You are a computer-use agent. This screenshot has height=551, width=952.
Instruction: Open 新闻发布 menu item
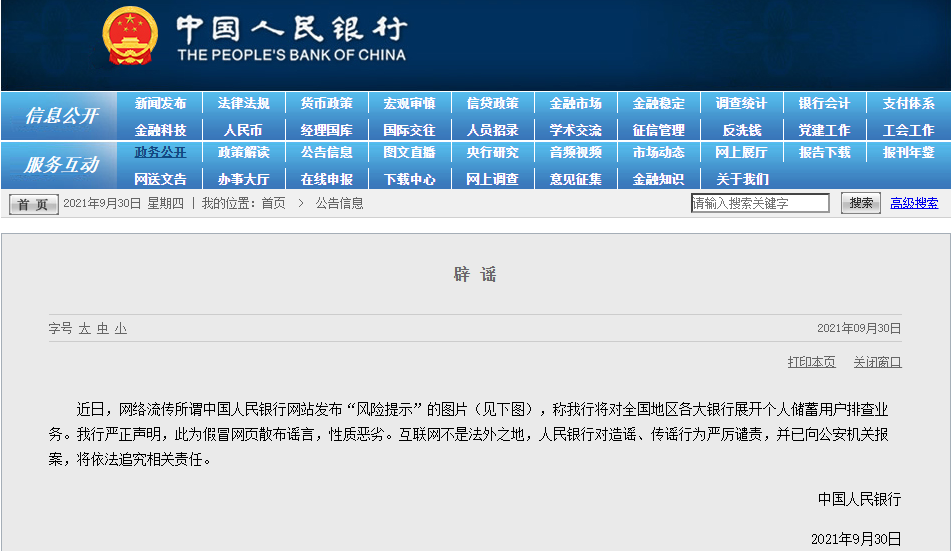(160, 103)
